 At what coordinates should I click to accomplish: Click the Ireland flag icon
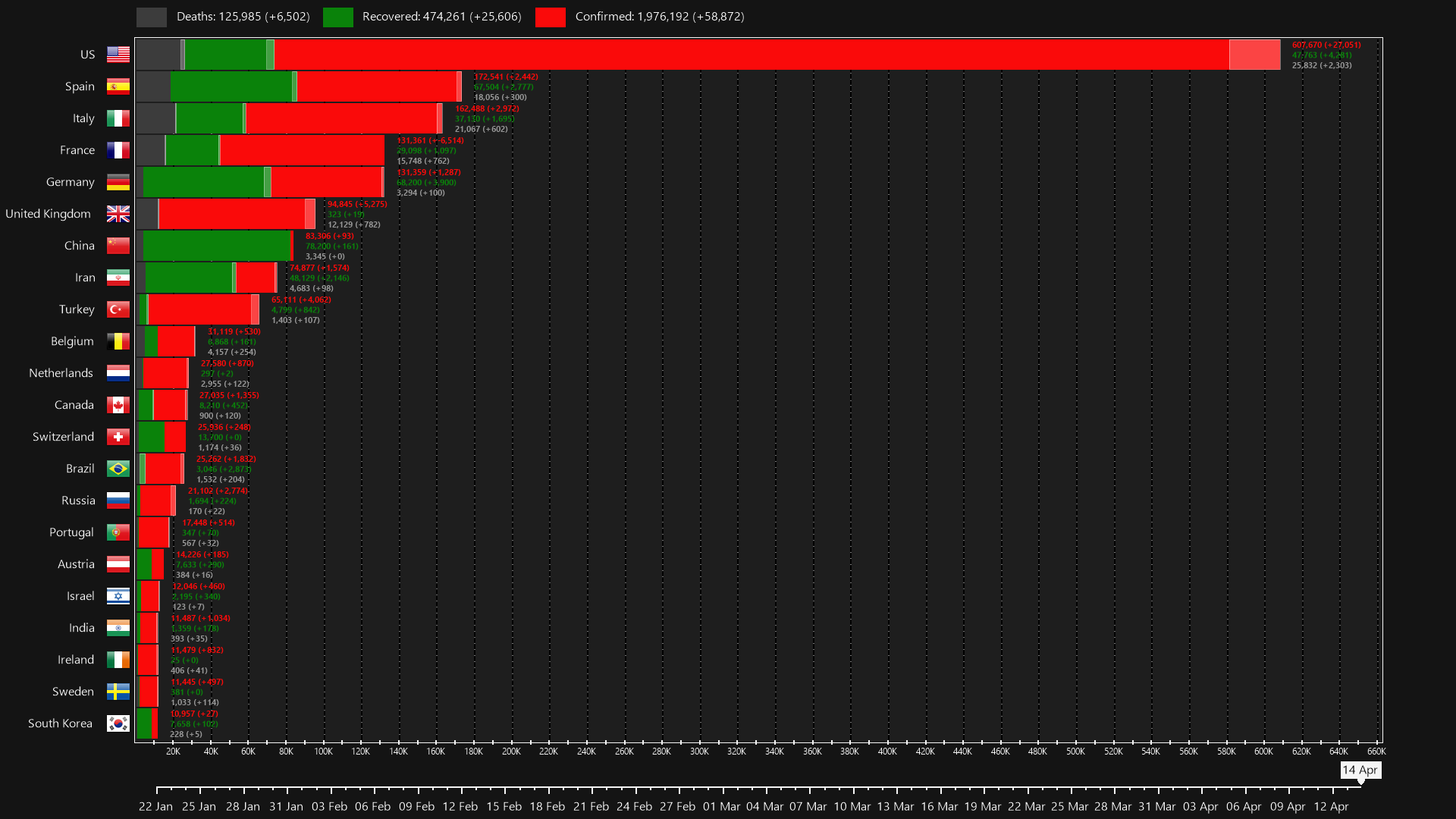[118, 660]
